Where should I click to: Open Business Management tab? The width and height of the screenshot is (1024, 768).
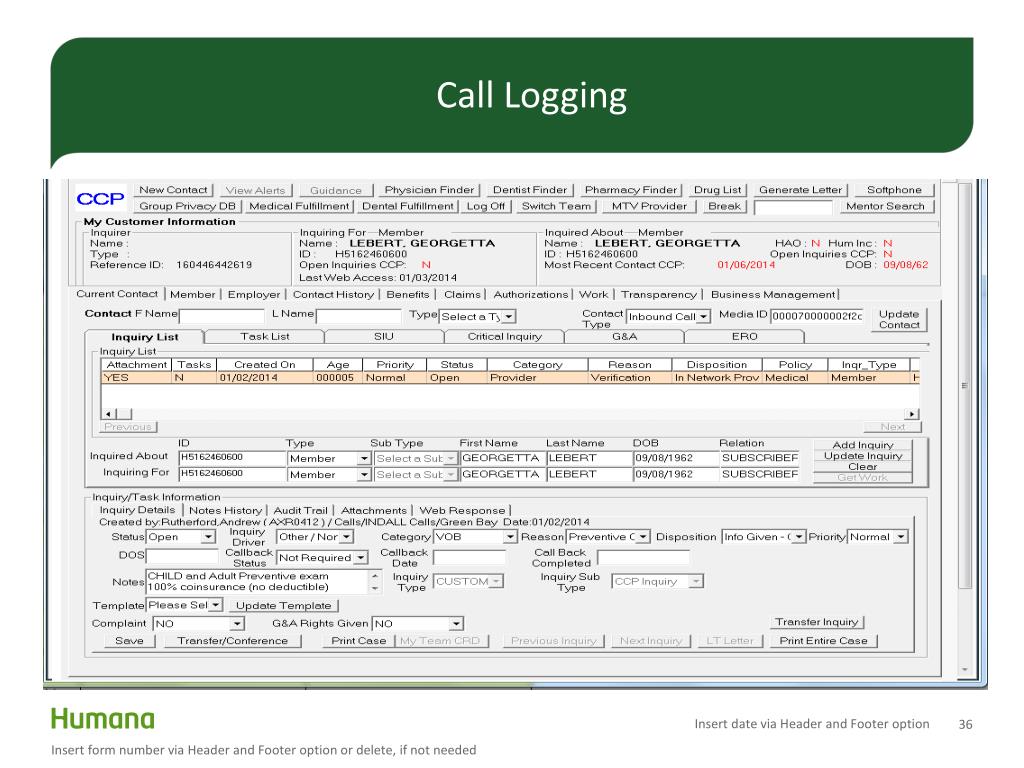click(773, 295)
